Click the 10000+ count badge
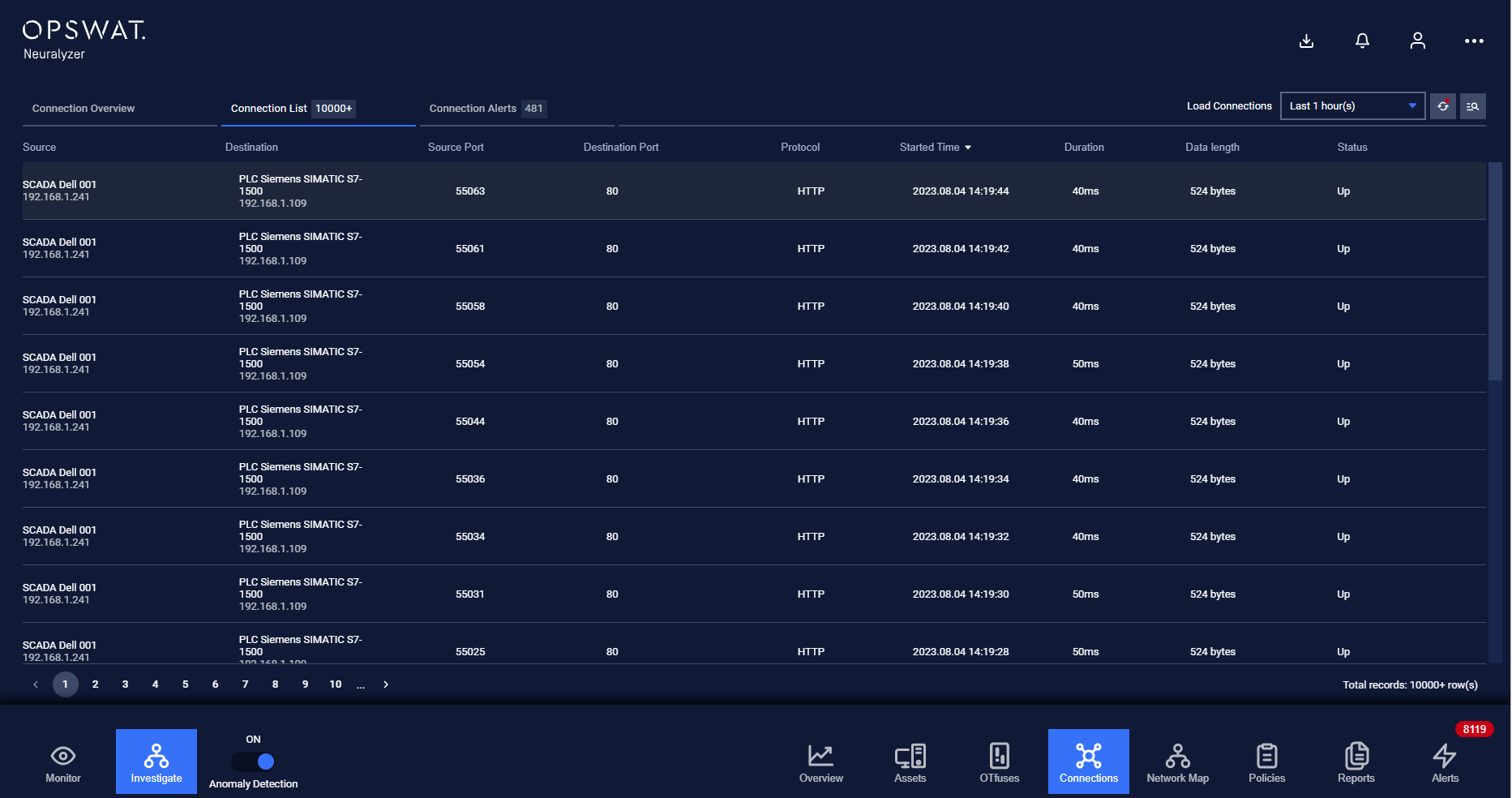 (x=334, y=109)
